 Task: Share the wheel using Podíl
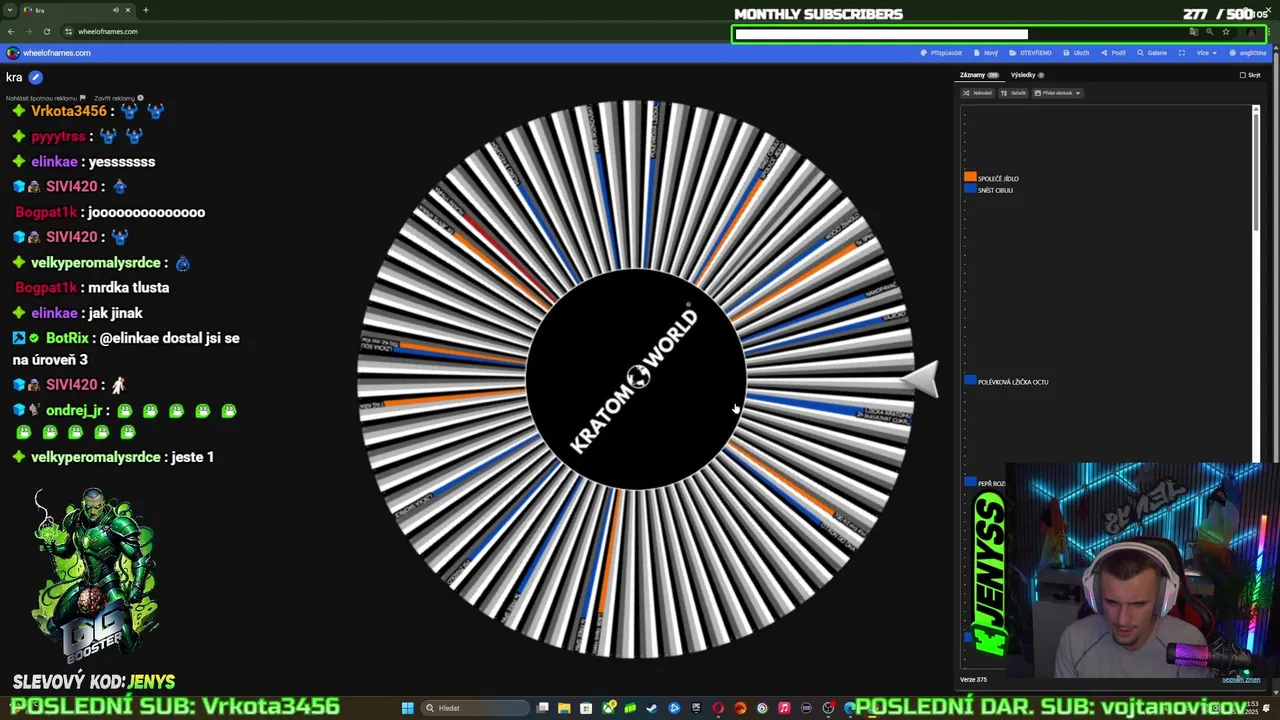pyautogui.click(x=1113, y=53)
